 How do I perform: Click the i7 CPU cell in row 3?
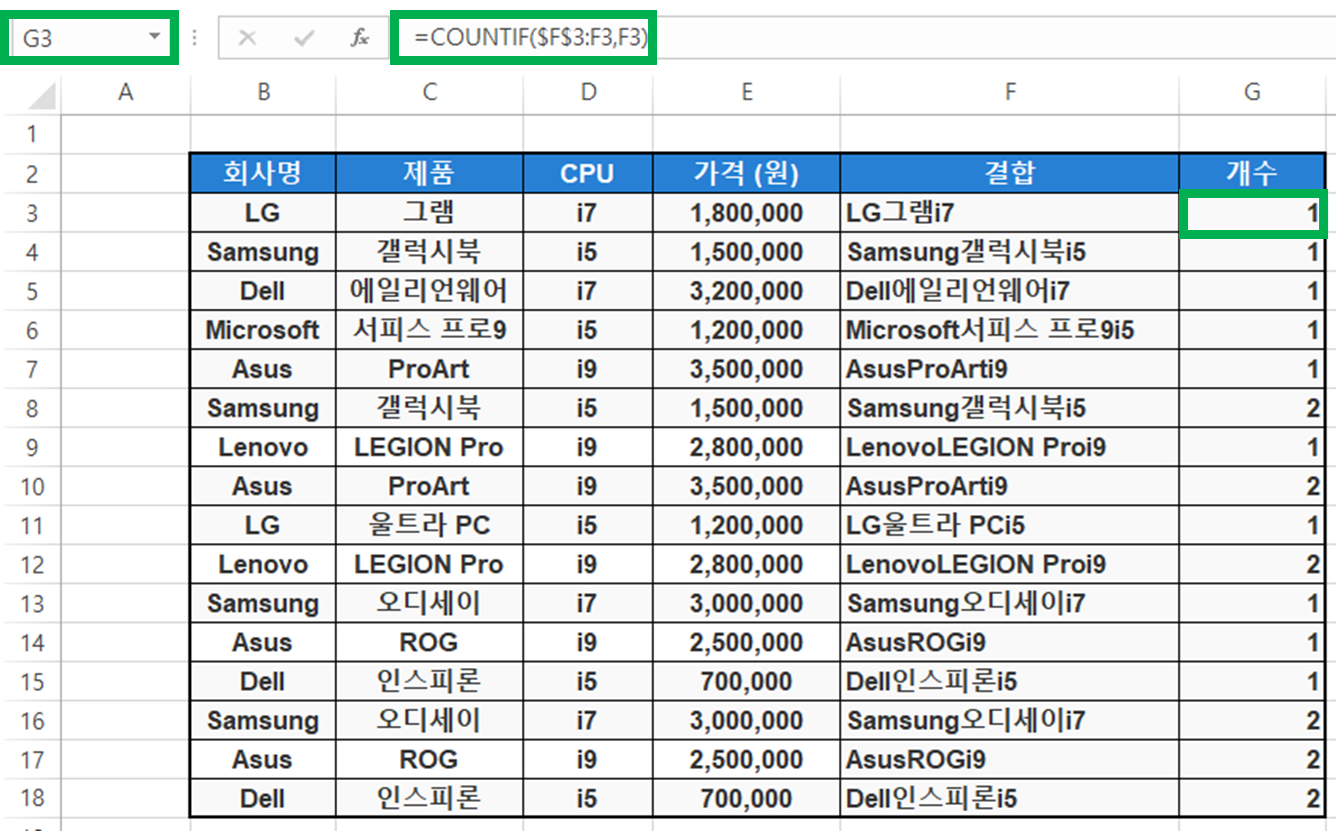(588, 213)
